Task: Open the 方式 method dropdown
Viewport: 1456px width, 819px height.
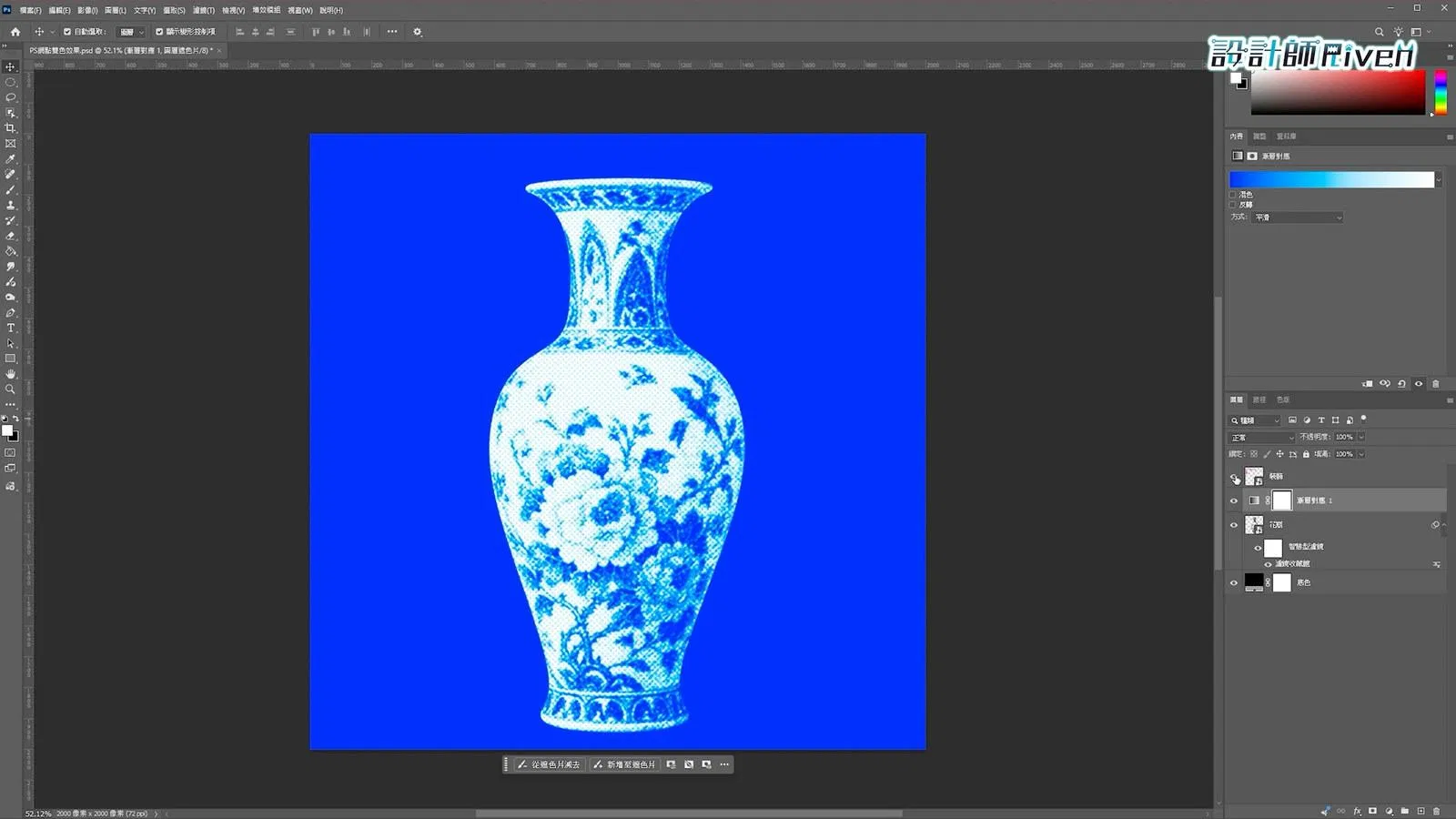Action: pyautogui.click(x=1298, y=217)
